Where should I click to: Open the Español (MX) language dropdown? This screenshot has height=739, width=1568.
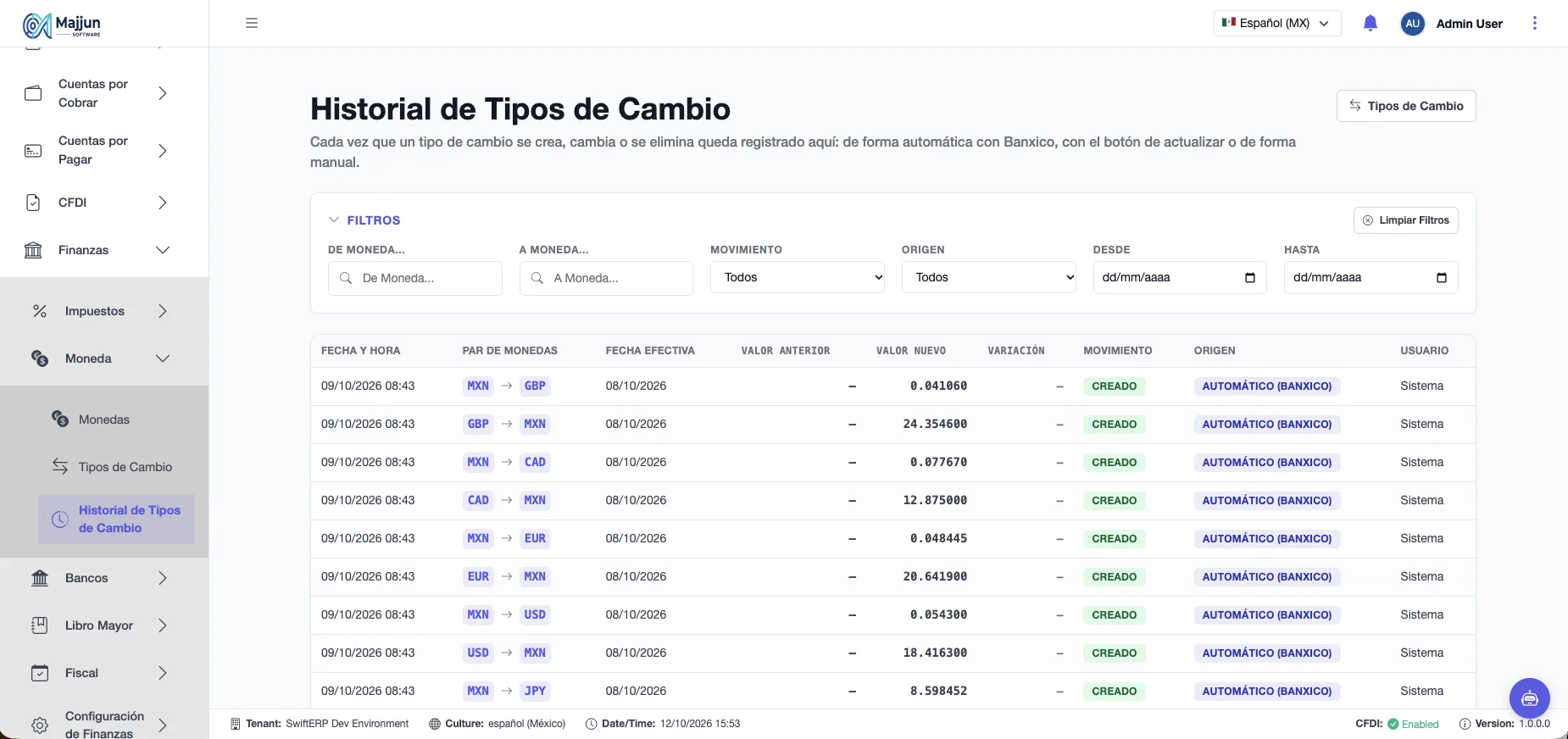coord(1277,24)
